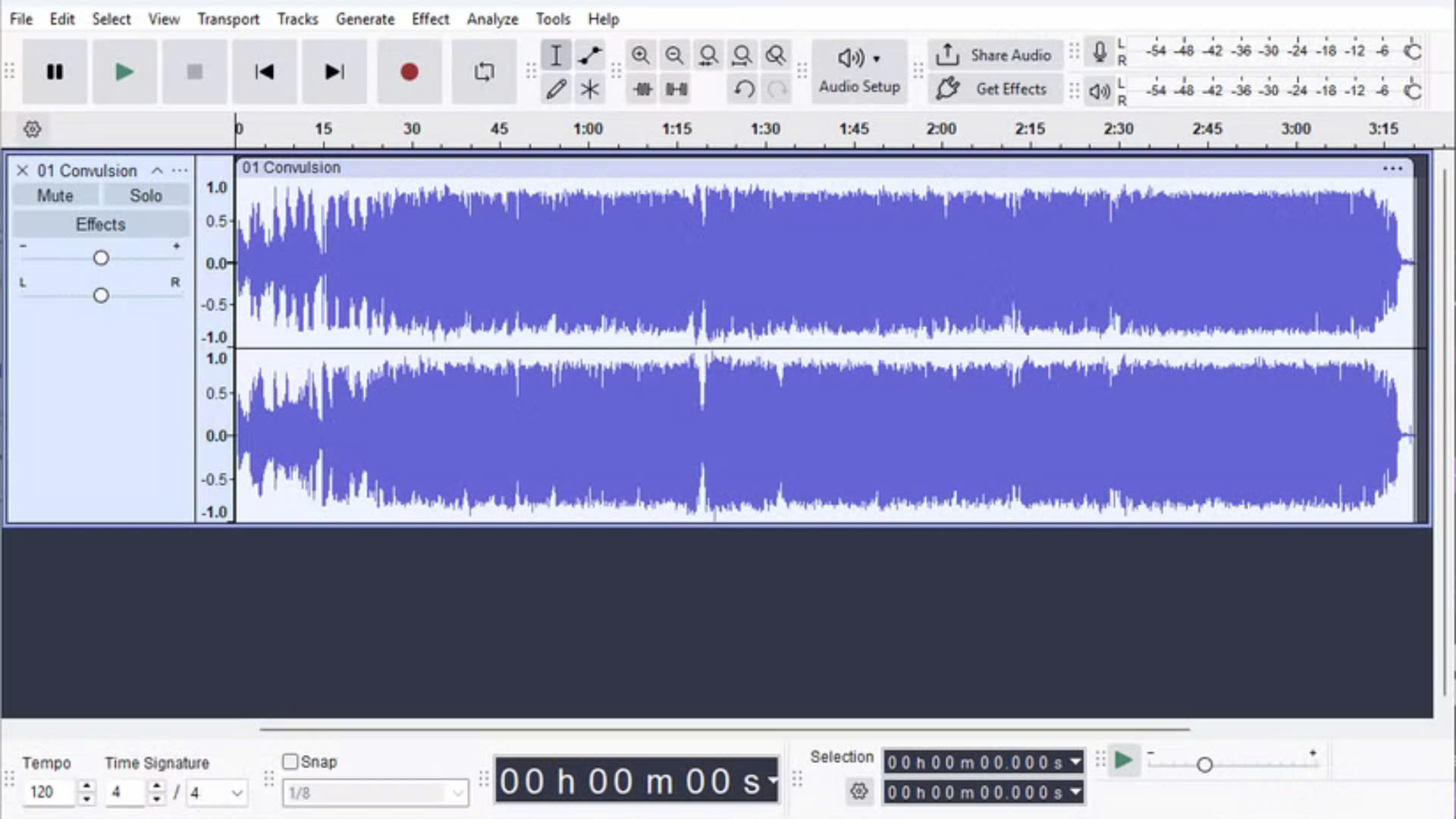The image size is (1456, 819).
Task: Click the Zoom In magnifier
Action: pyautogui.click(x=641, y=55)
